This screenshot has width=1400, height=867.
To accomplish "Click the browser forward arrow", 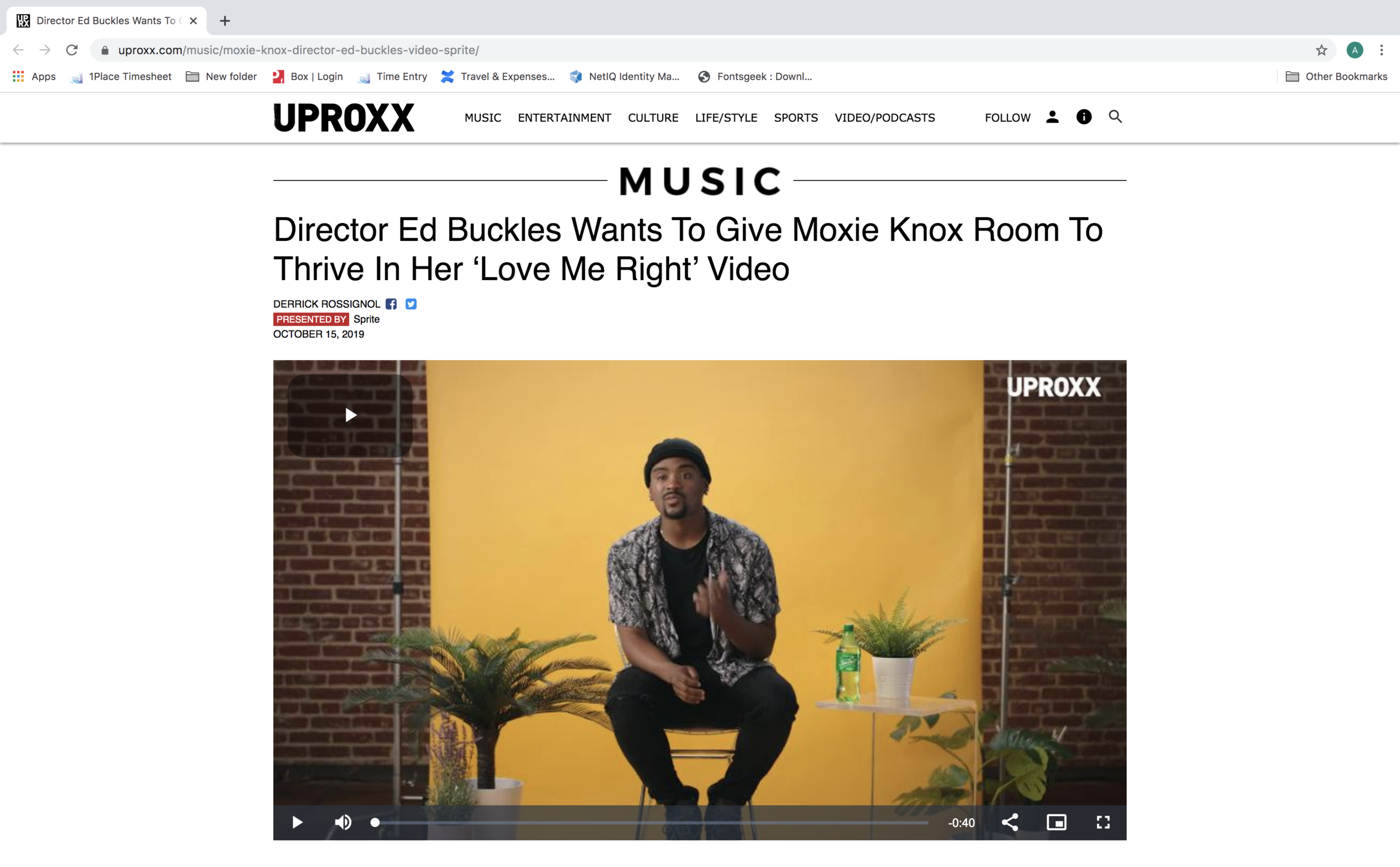I will click(45, 50).
